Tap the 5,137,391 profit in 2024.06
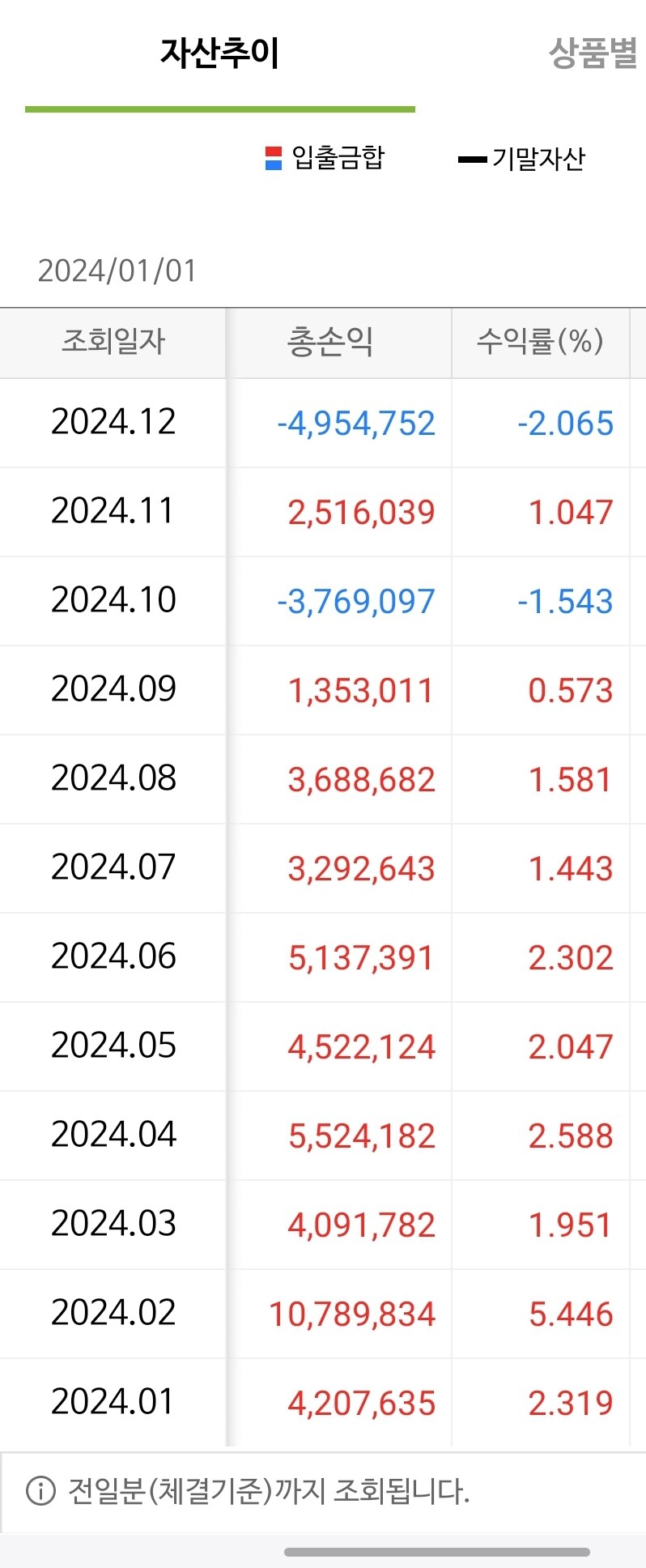This screenshot has height=1568, width=646. [361, 958]
